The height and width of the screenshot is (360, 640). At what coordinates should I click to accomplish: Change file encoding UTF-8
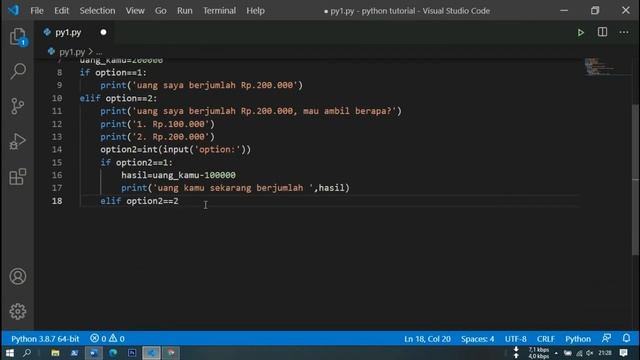coord(516,339)
